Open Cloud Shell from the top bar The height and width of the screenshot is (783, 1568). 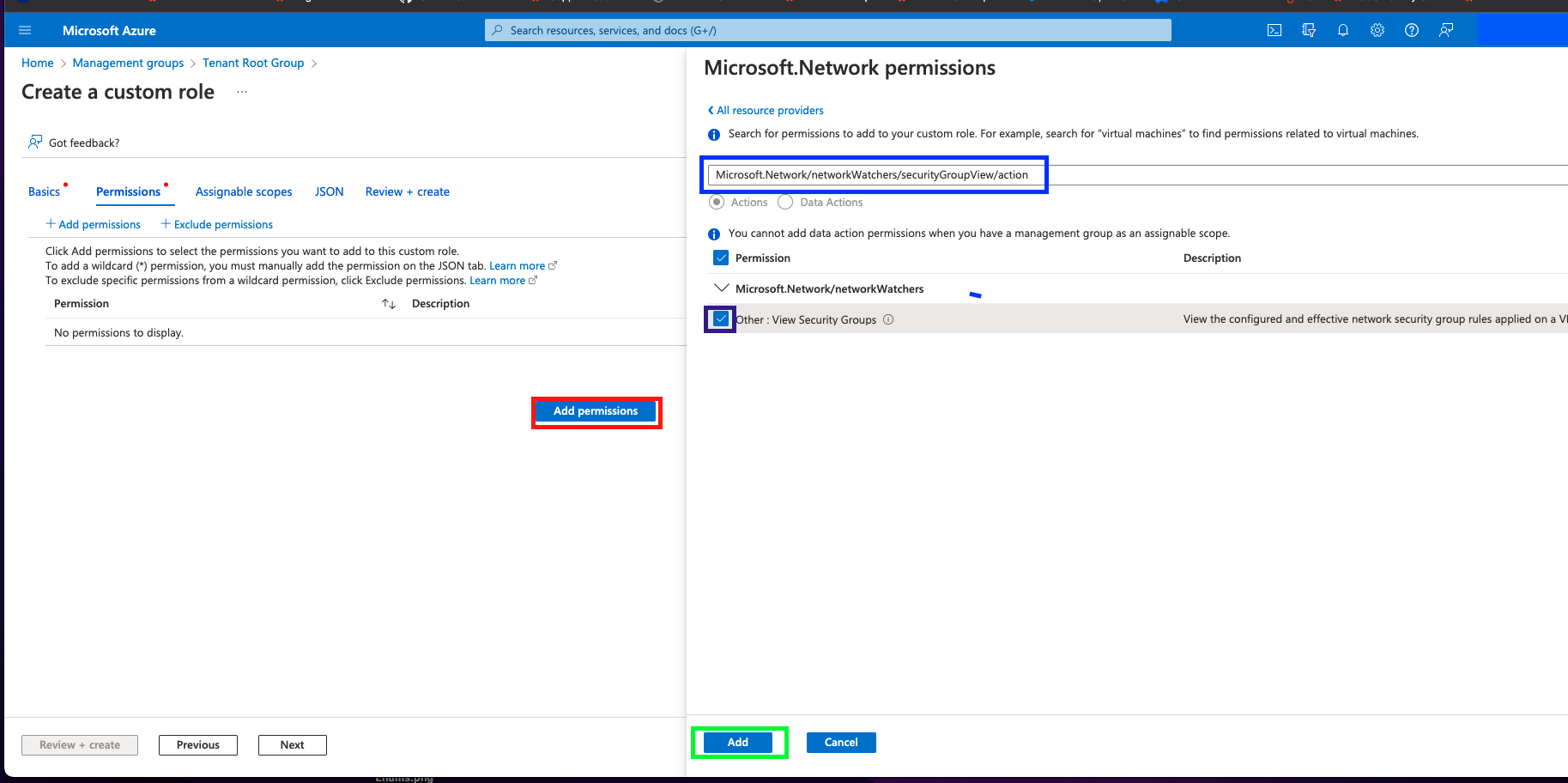[1274, 30]
